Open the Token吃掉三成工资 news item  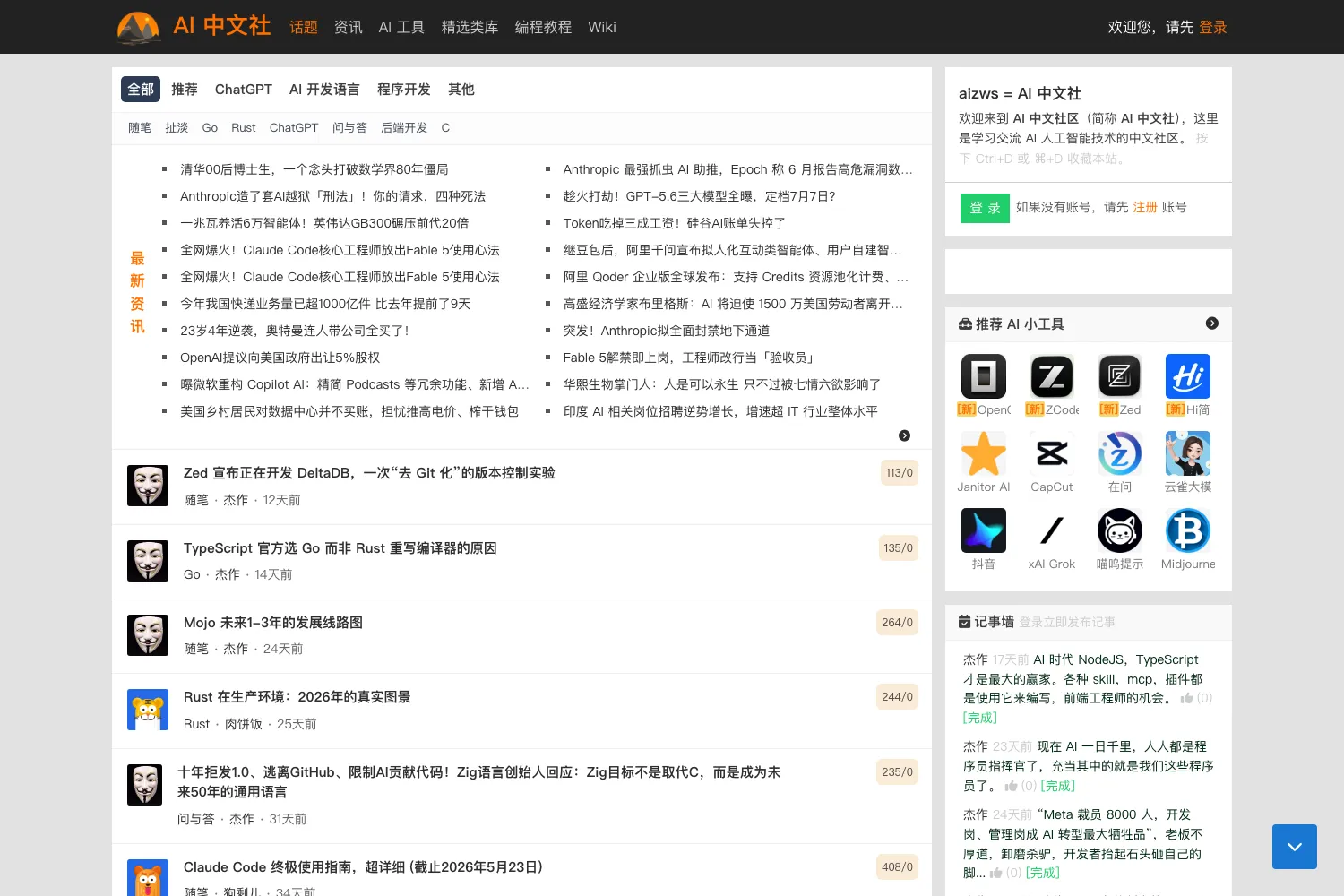674,223
